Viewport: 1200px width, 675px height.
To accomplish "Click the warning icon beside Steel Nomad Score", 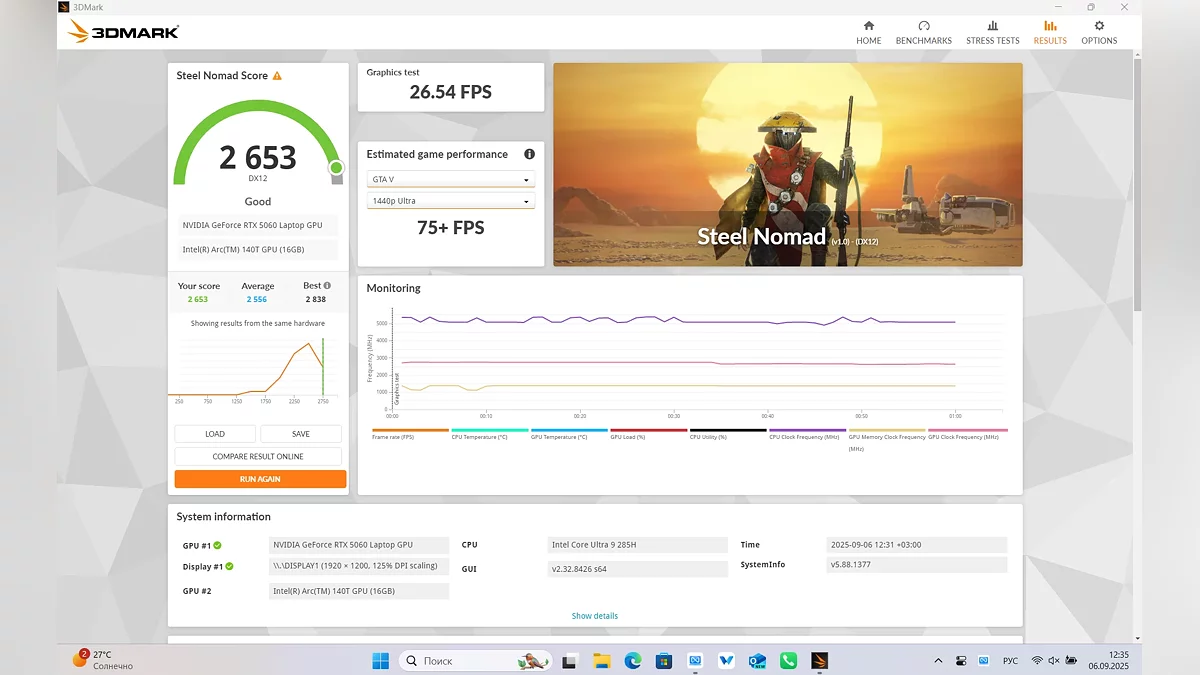I will 277,76.
